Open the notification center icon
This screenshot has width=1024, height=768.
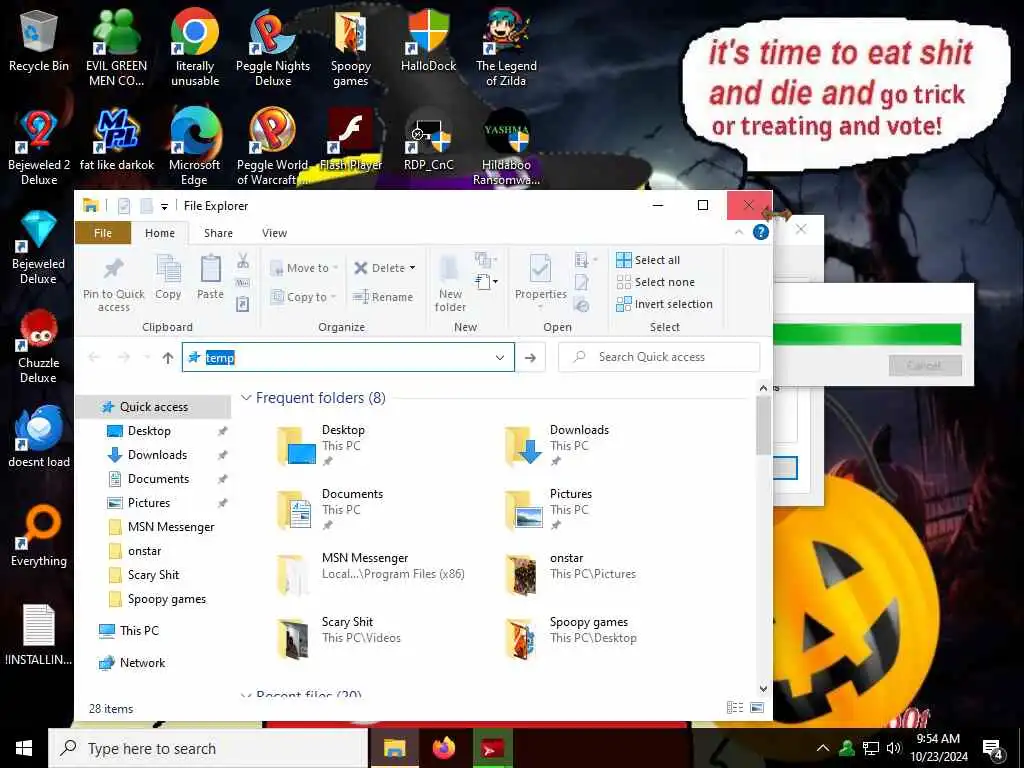(x=993, y=748)
